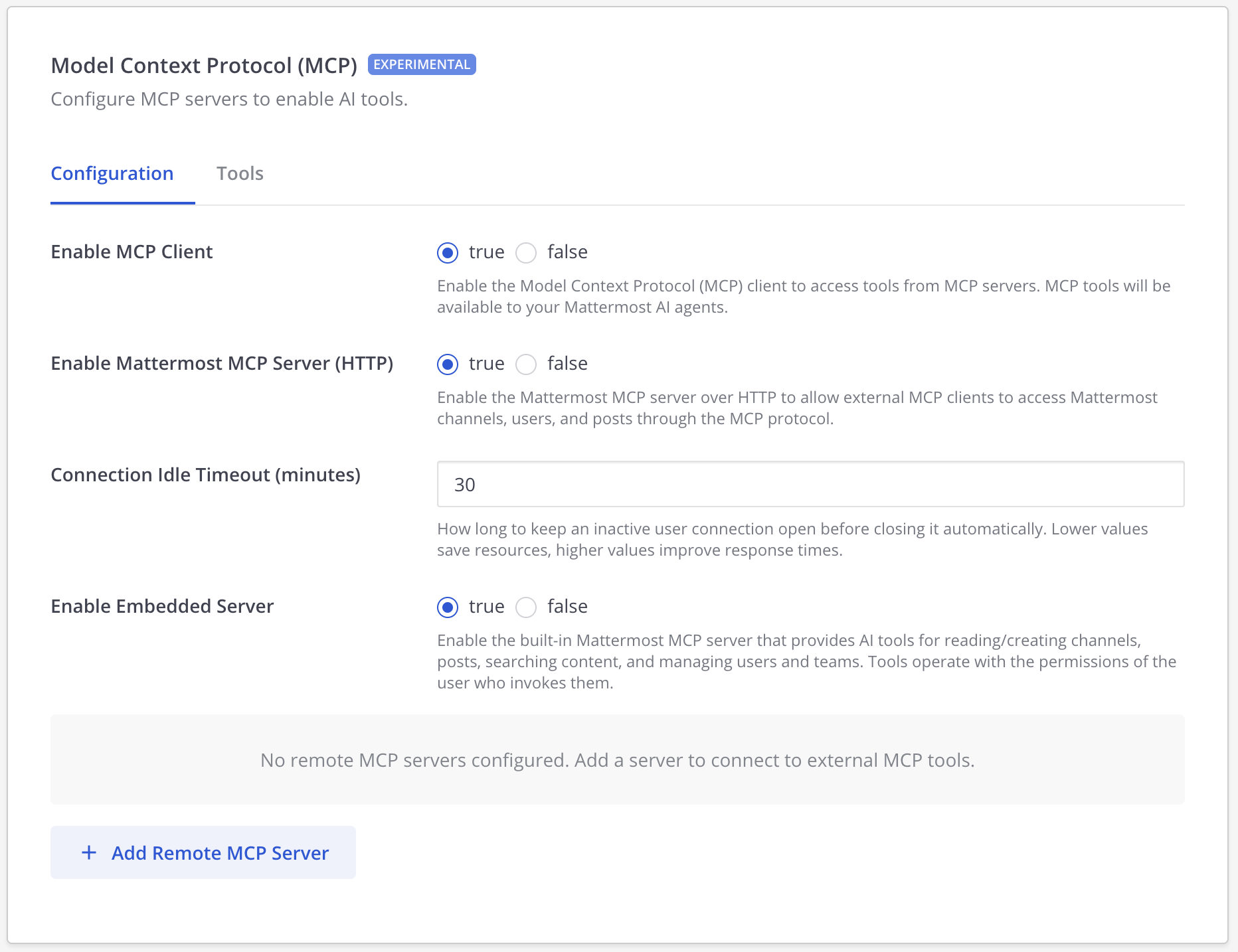Image resolution: width=1238 pixels, height=952 pixels.
Task: Select true for Enable Embedded Server
Action: coord(448,607)
